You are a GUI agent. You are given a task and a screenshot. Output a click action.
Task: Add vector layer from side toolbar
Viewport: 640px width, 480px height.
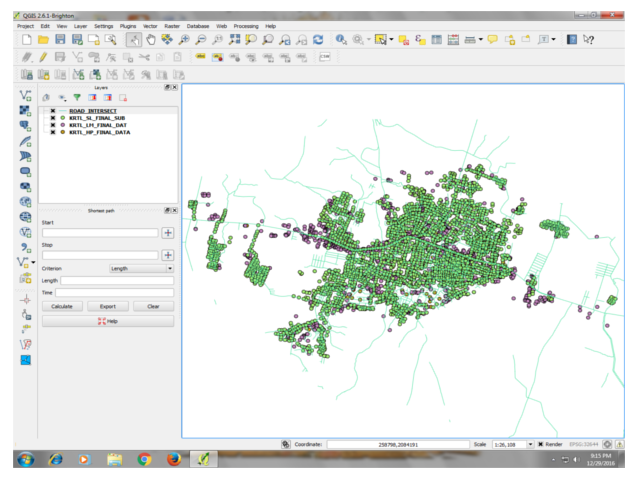point(25,96)
